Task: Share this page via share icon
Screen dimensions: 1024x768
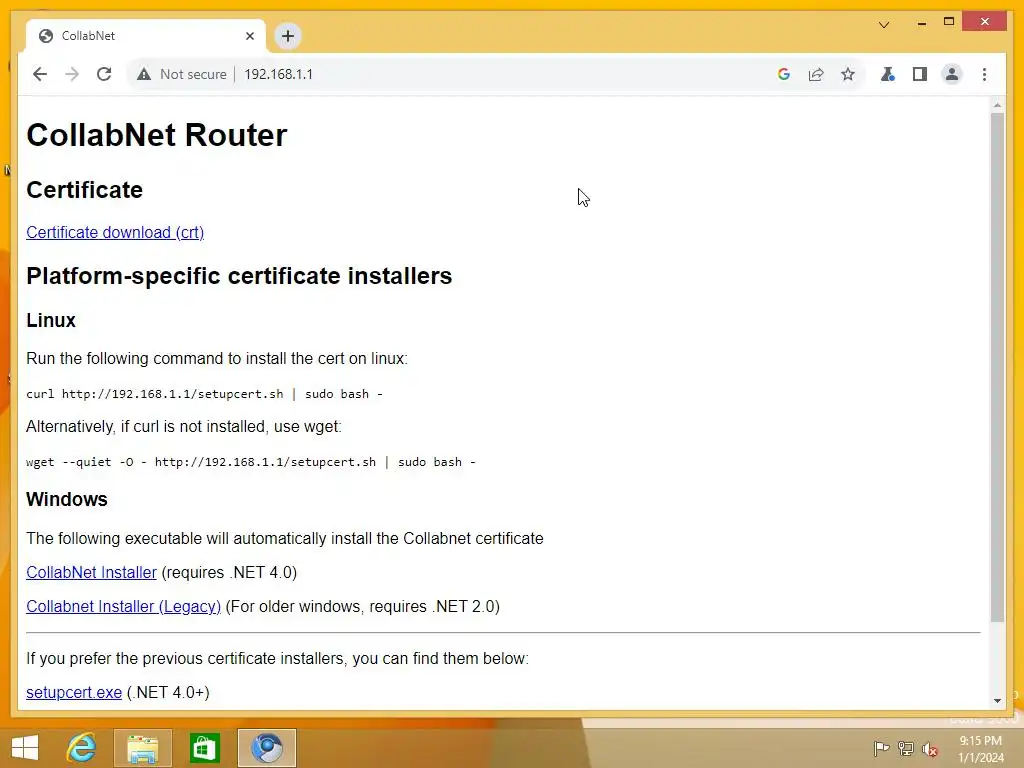Action: pyautogui.click(x=816, y=74)
